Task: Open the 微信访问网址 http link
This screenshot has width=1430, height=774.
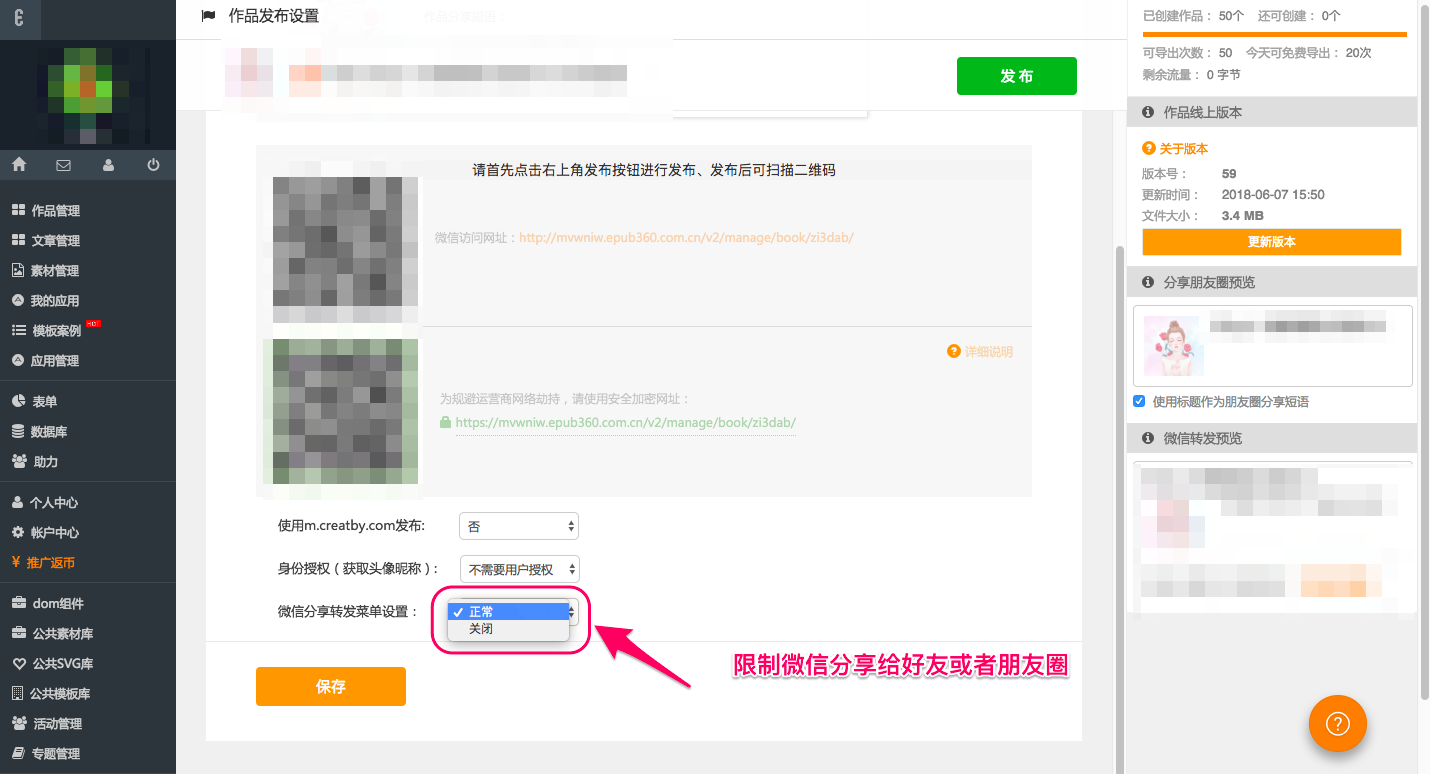Action: click(686, 238)
